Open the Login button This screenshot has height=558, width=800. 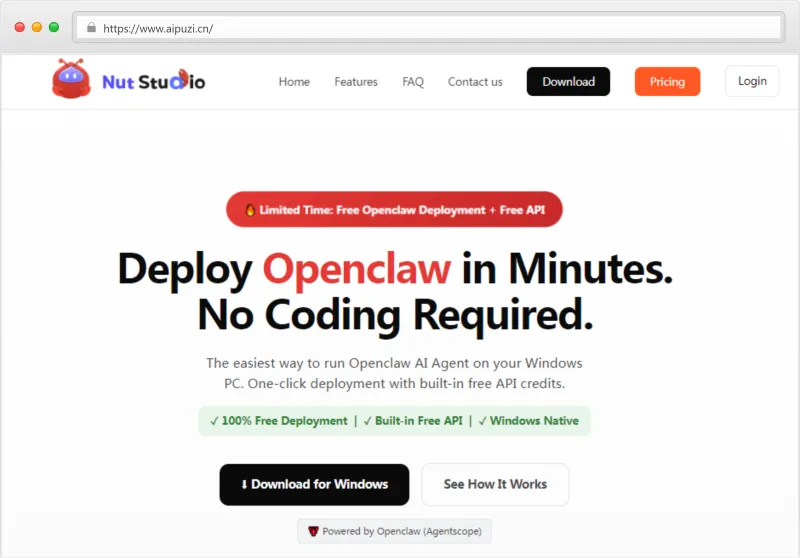tap(752, 81)
